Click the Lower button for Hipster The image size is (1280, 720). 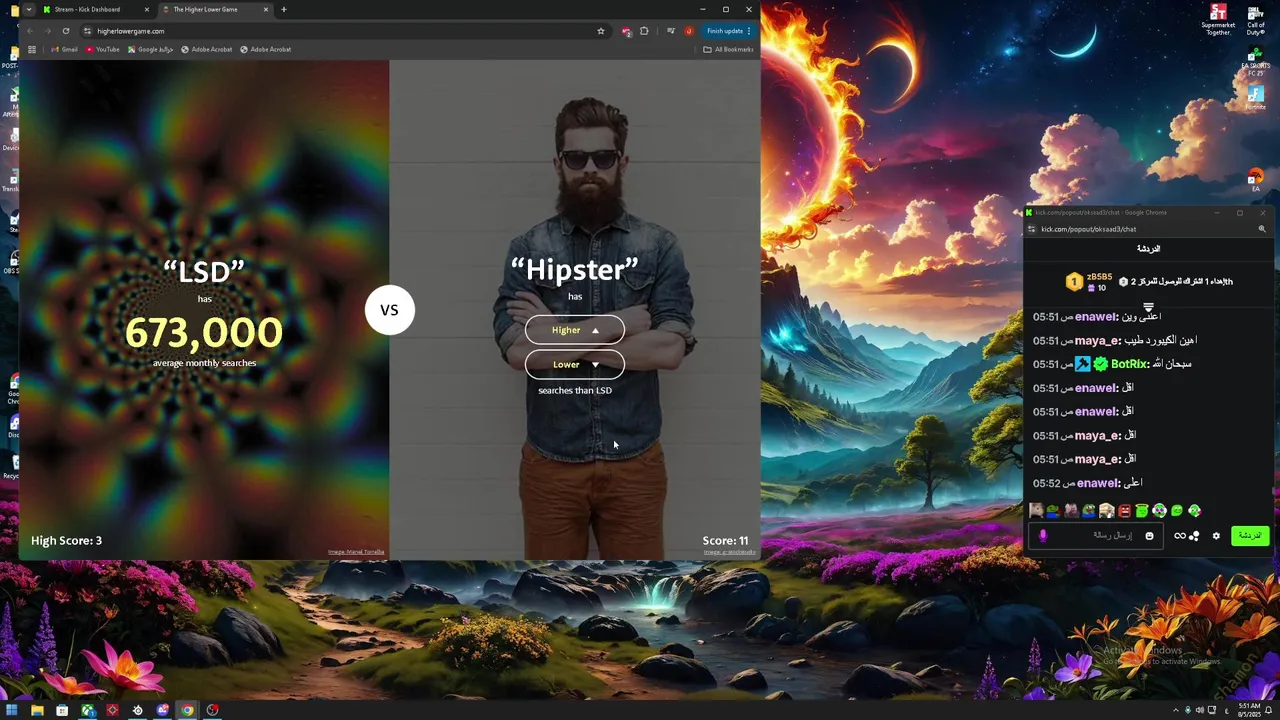[575, 364]
